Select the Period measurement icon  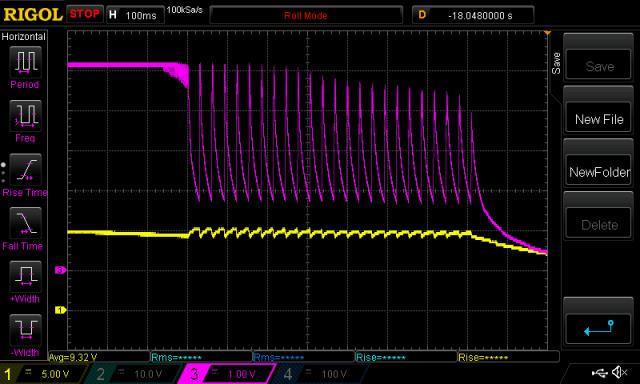[25, 62]
